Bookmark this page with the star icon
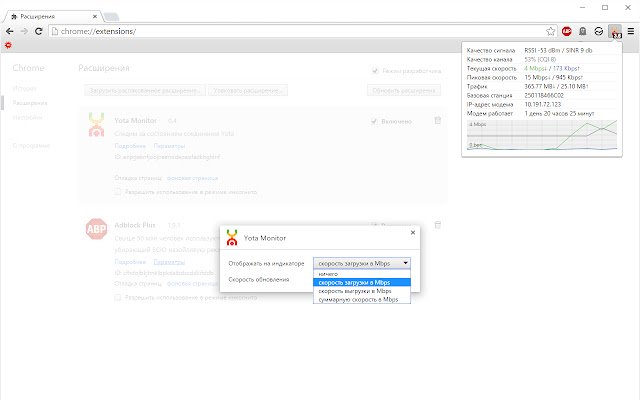This screenshot has width=640, height=400. (x=551, y=31)
